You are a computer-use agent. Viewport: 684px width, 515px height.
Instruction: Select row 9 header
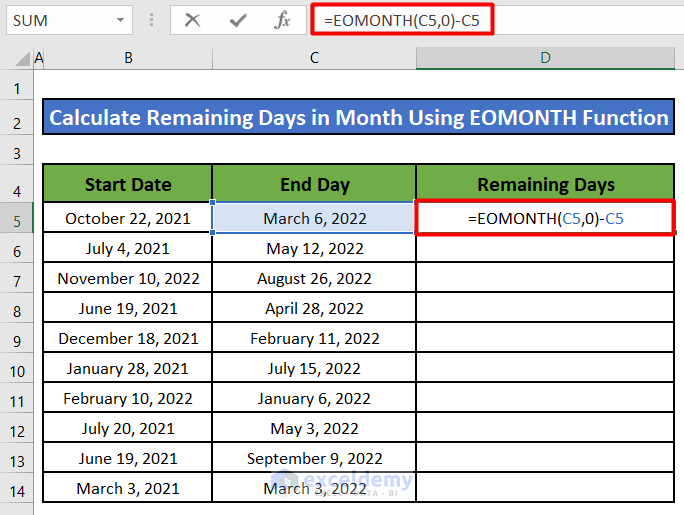[16, 339]
